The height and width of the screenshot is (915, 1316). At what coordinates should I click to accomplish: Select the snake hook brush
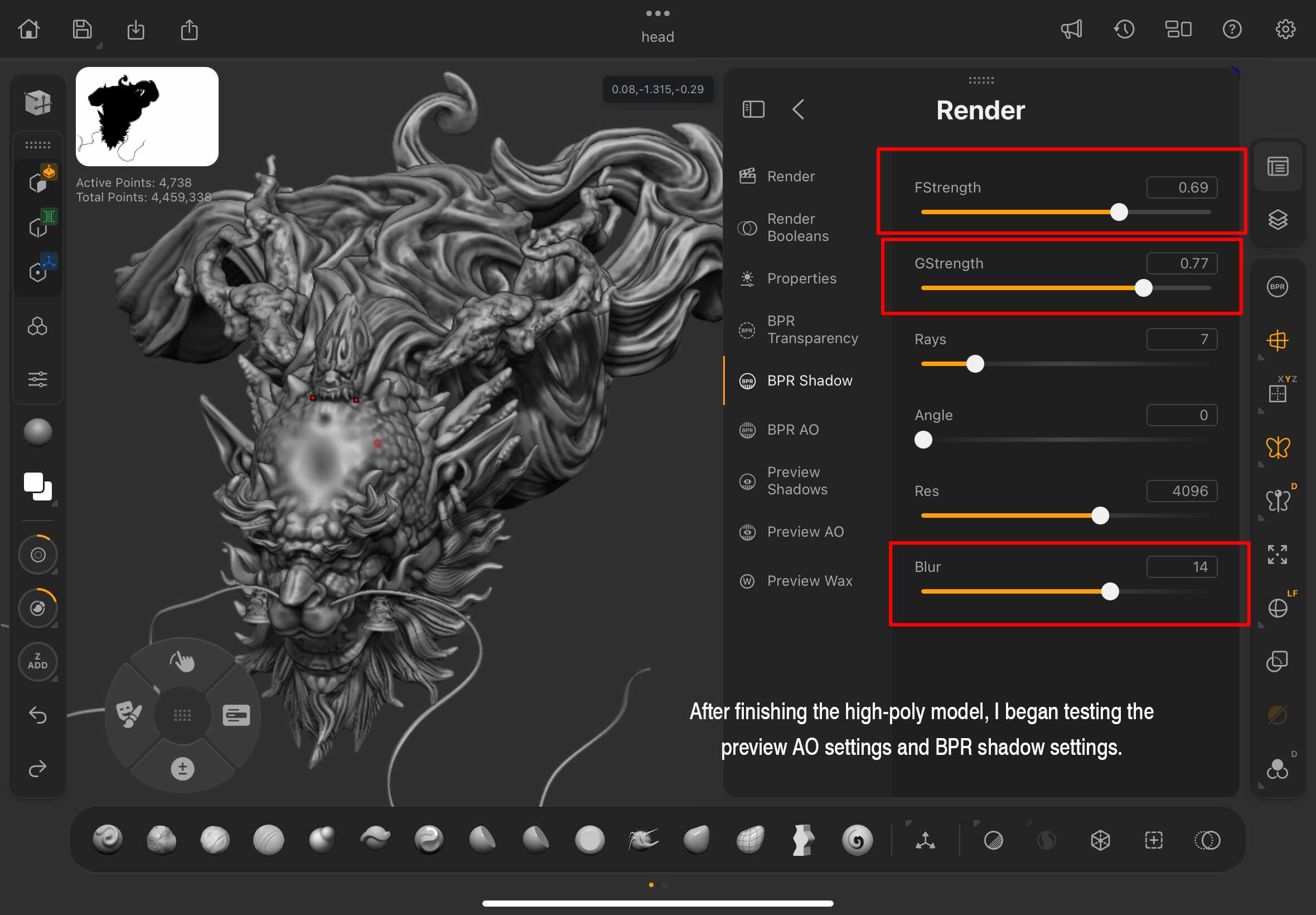tap(643, 840)
